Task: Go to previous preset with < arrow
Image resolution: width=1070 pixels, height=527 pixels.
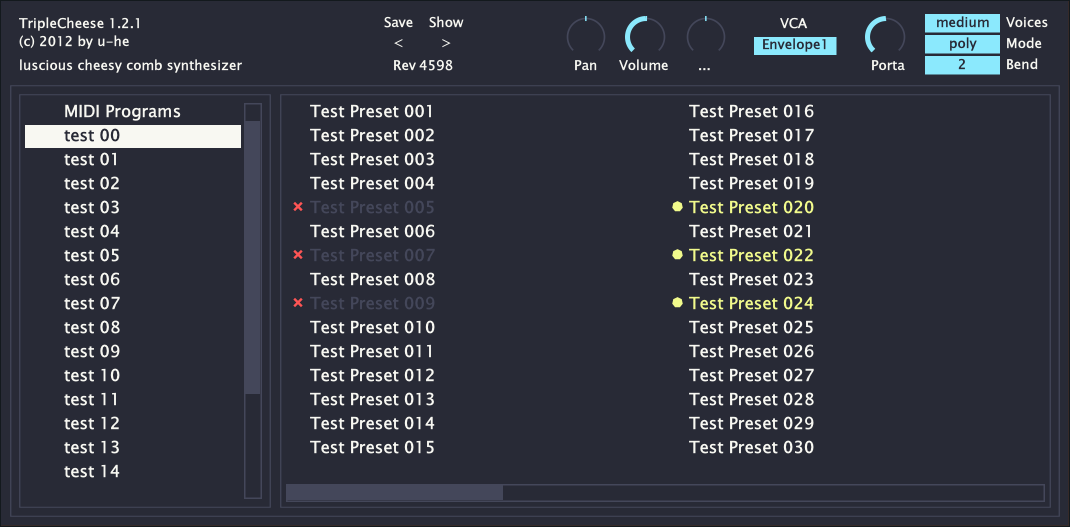Action: click(399, 43)
